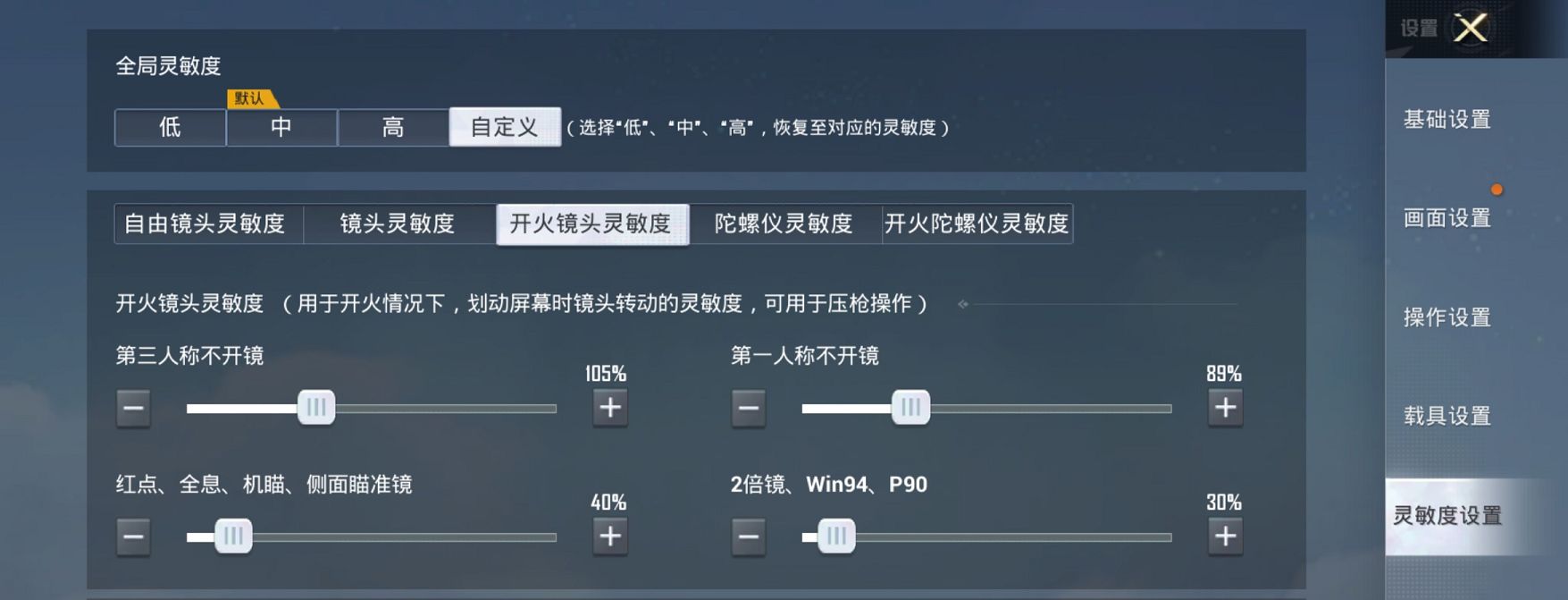This screenshot has height=600, width=1568.
Task: Click the 第三人称不开镜 slider handle
Action: tap(315, 408)
